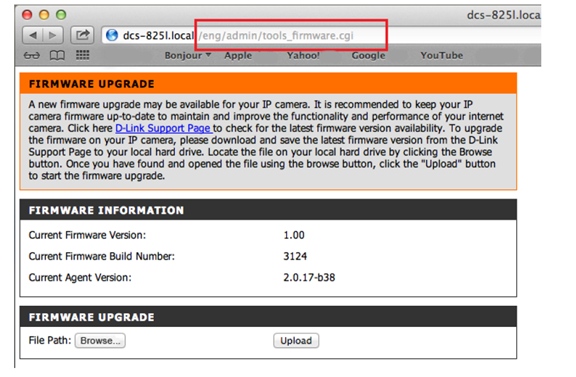Click the globe site icon in address bar
This screenshot has width=576, height=377.
coord(112,35)
